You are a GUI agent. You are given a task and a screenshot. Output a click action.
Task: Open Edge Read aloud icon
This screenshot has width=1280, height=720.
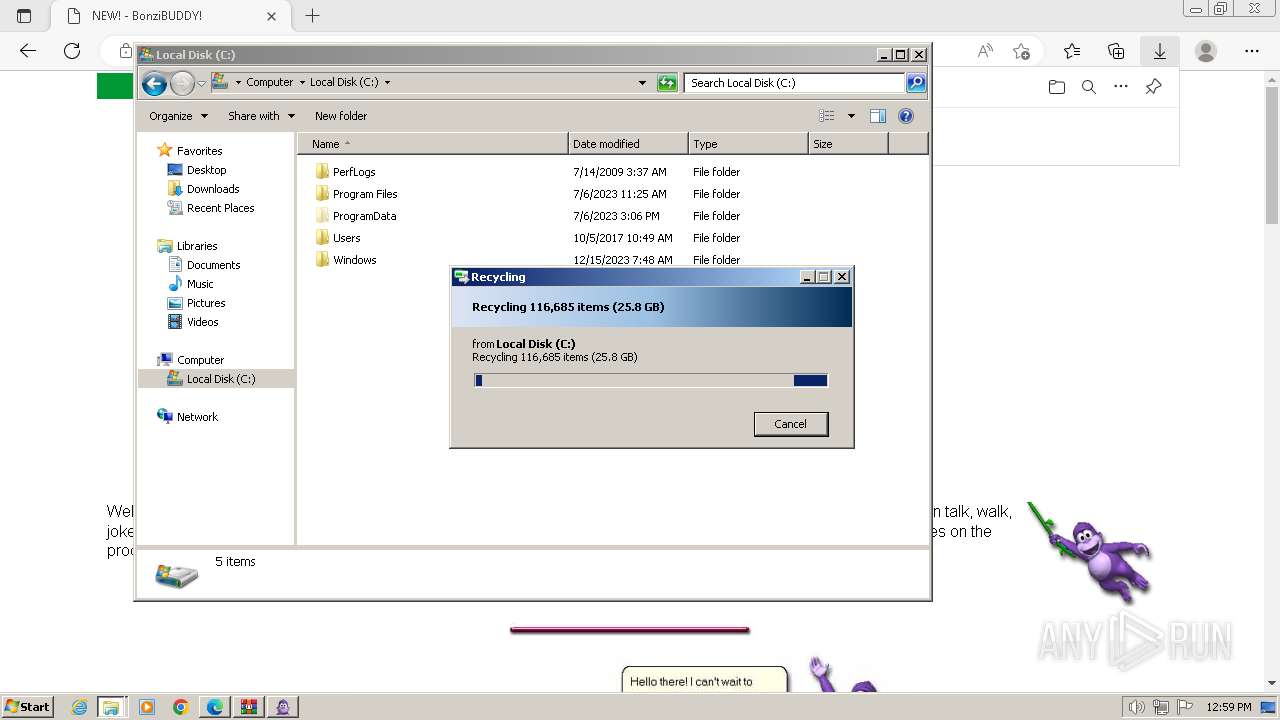tap(985, 51)
